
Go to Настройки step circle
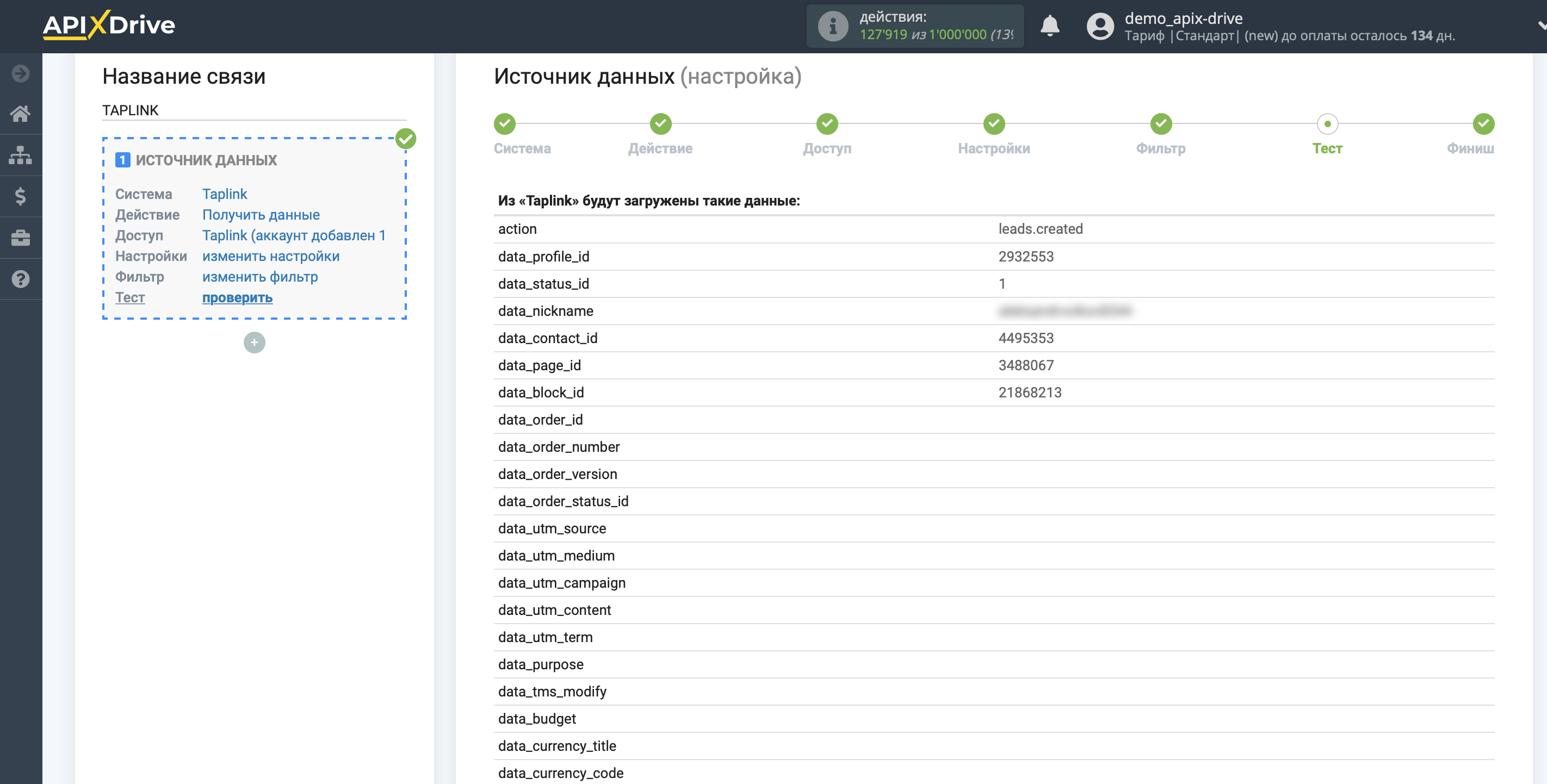click(x=994, y=123)
